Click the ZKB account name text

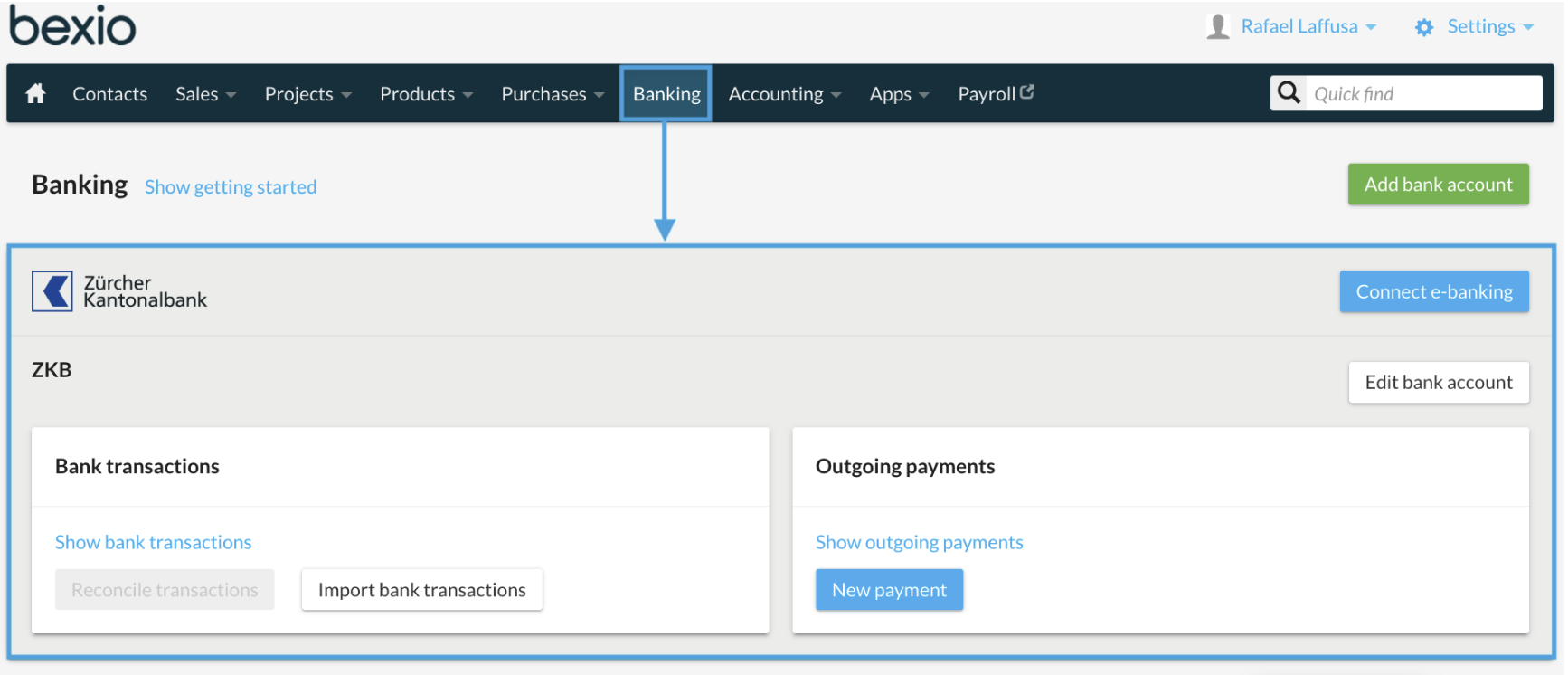[x=52, y=369]
